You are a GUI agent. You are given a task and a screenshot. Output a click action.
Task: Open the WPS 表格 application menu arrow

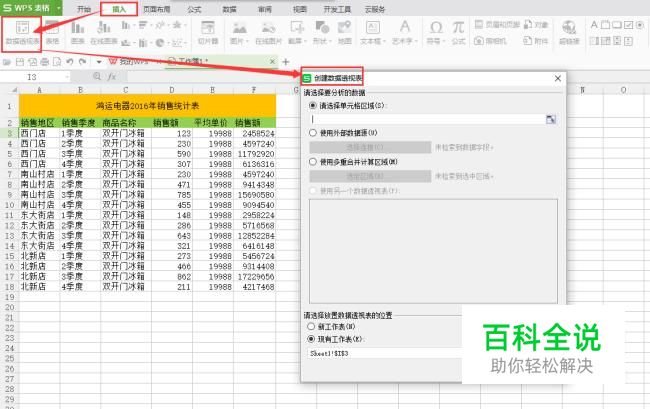(58, 8)
